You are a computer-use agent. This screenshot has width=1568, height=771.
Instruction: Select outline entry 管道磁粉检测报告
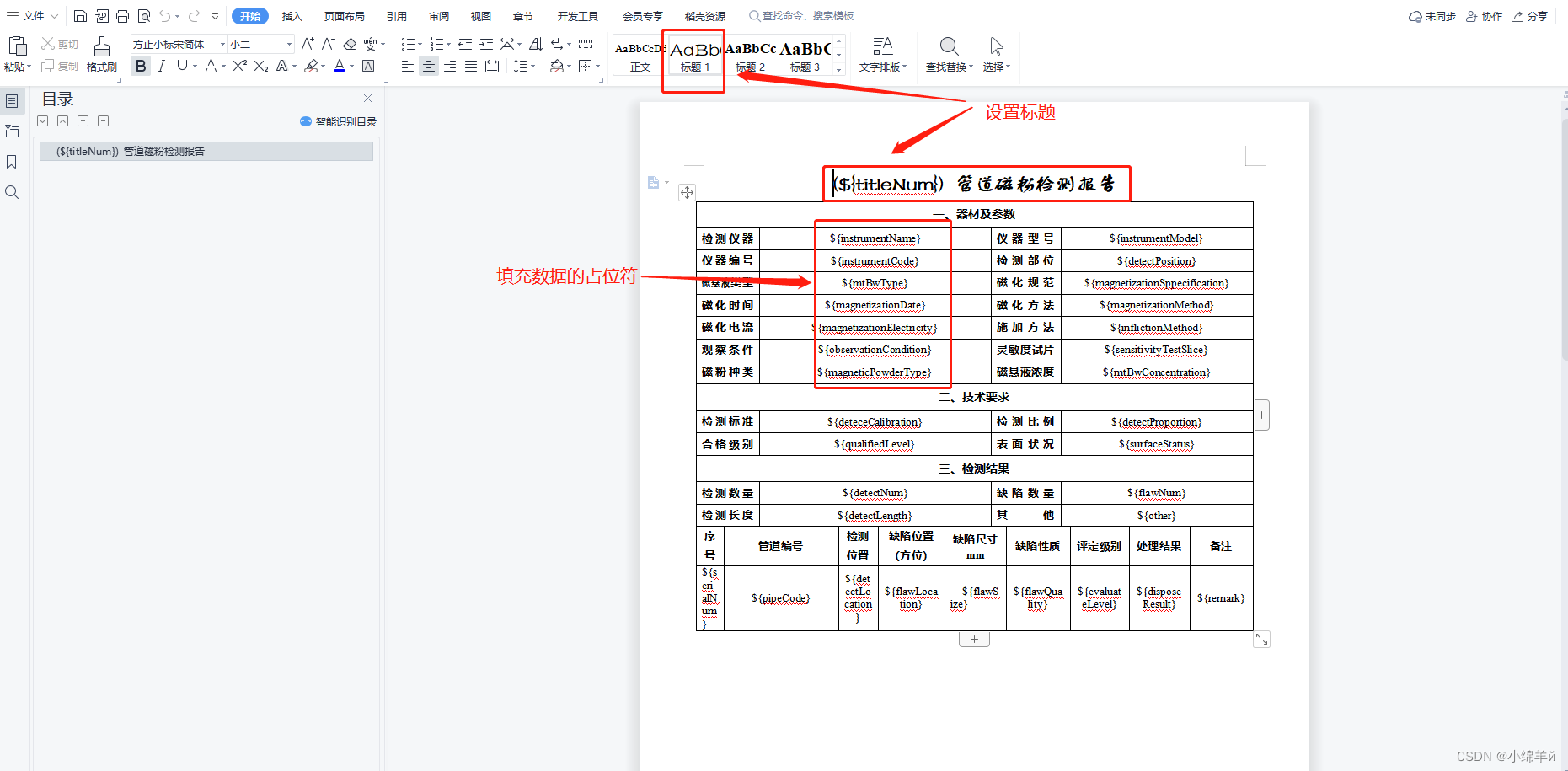(x=206, y=152)
